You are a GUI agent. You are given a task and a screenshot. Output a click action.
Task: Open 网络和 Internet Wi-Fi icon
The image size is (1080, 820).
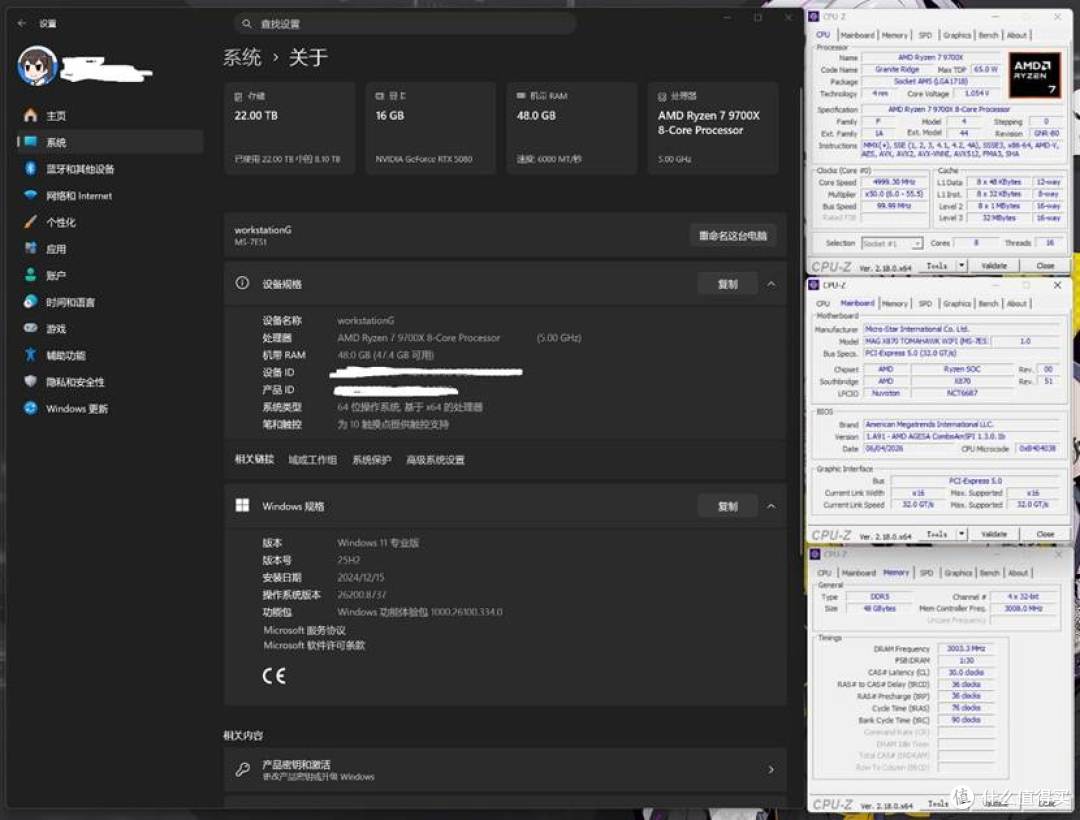coord(30,196)
